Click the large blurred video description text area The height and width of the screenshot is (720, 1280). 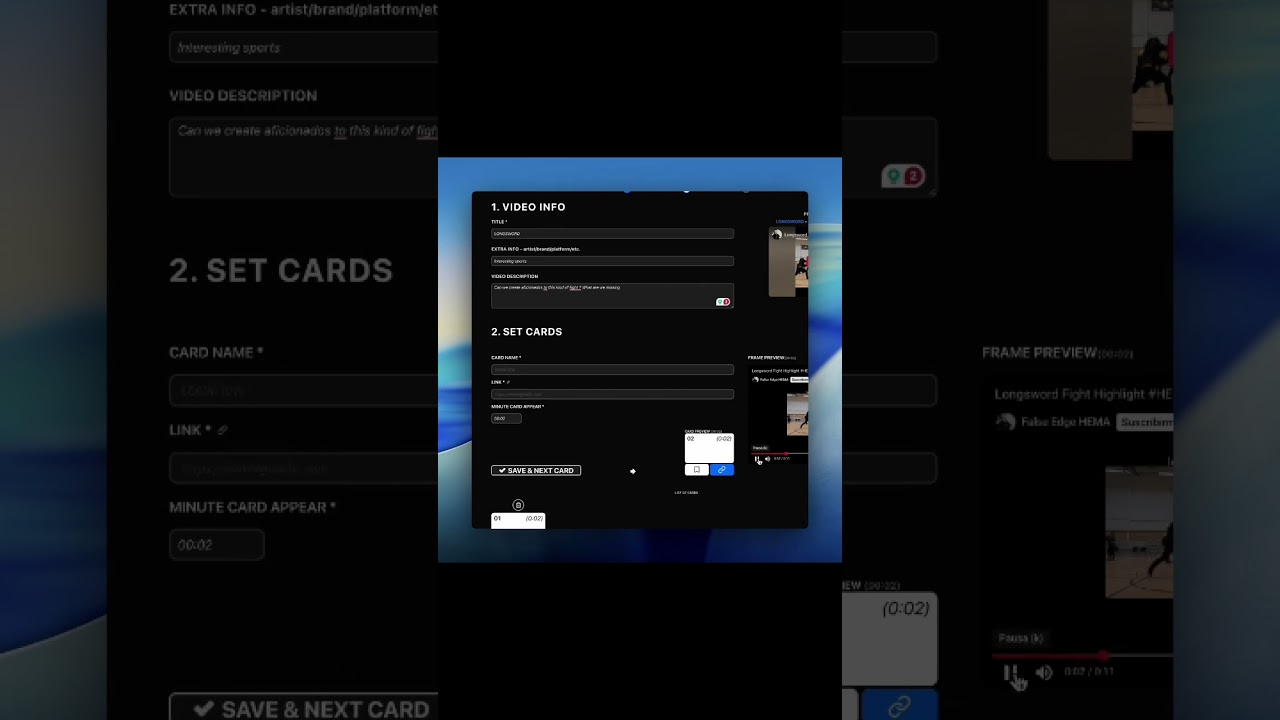point(304,157)
